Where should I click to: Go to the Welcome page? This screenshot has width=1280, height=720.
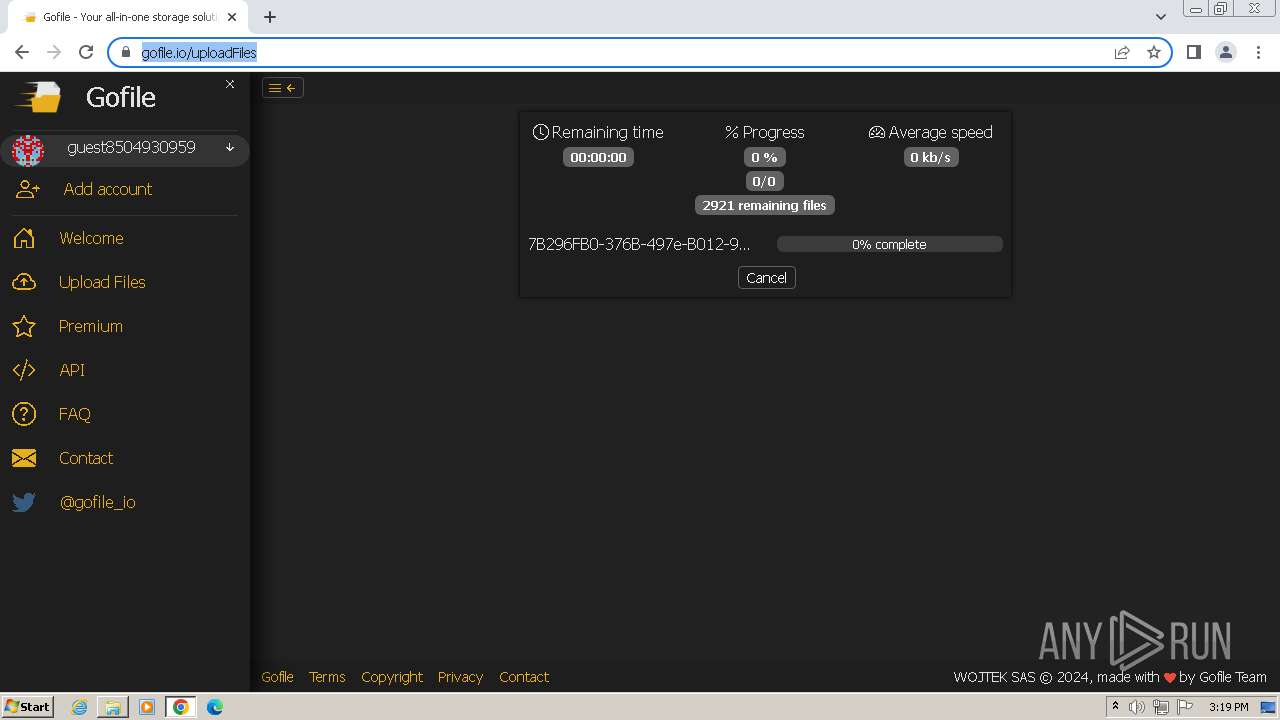[91, 238]
